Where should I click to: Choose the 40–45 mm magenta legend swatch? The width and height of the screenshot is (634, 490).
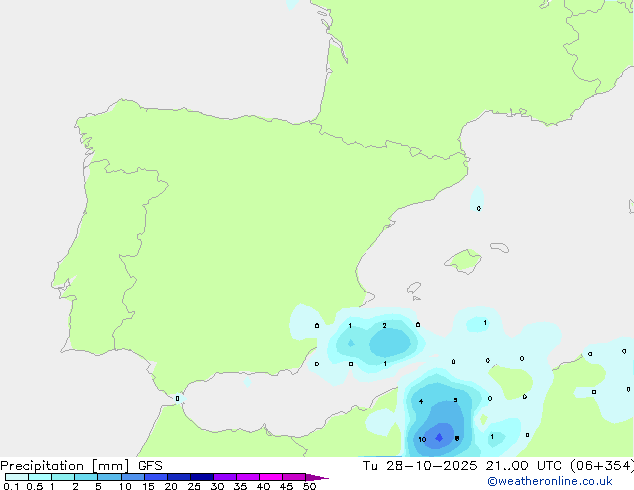pyautogui.click(x=271, y=477)
